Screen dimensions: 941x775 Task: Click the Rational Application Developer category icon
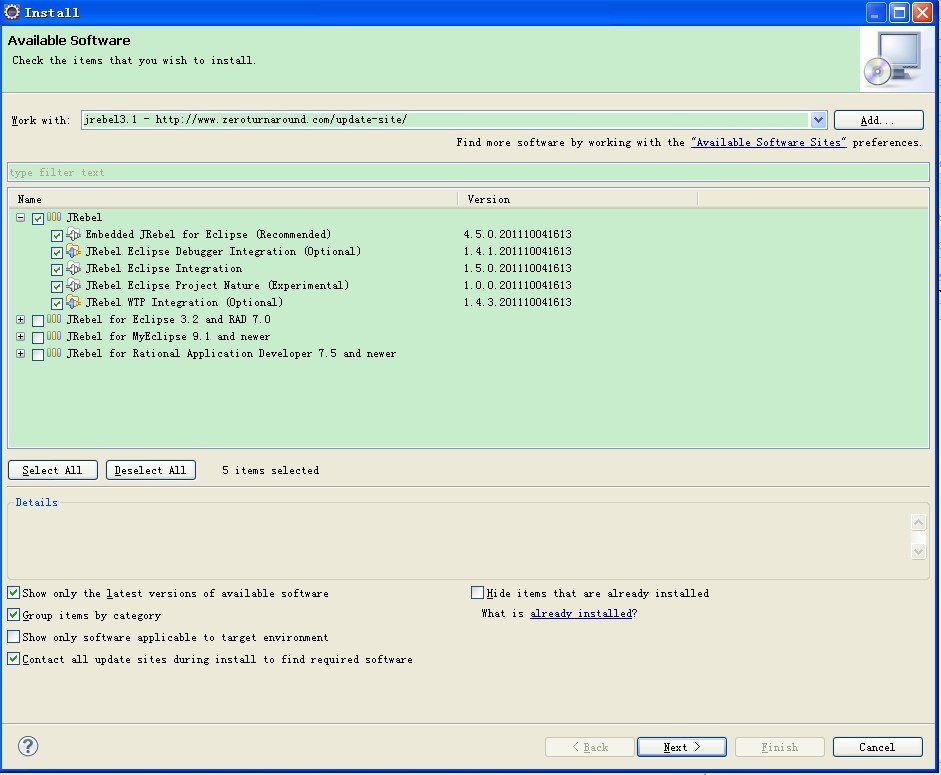54,353
